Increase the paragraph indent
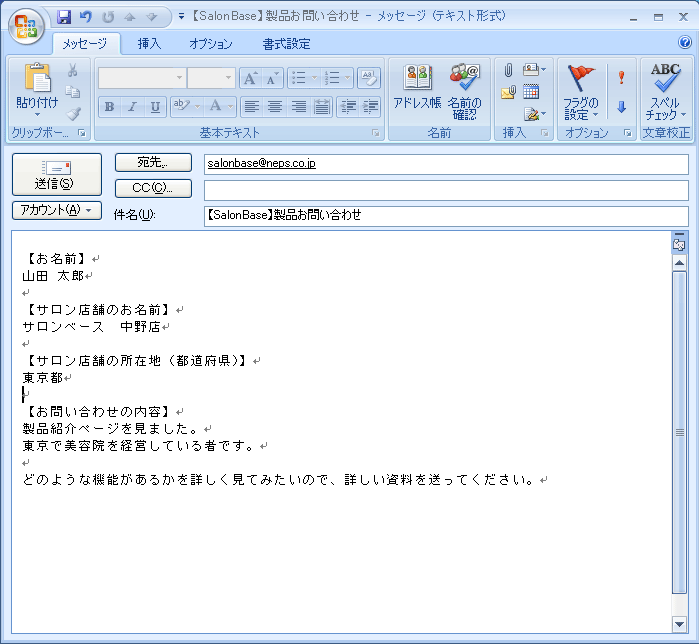 pyautogui.click(x=370, y=107)
